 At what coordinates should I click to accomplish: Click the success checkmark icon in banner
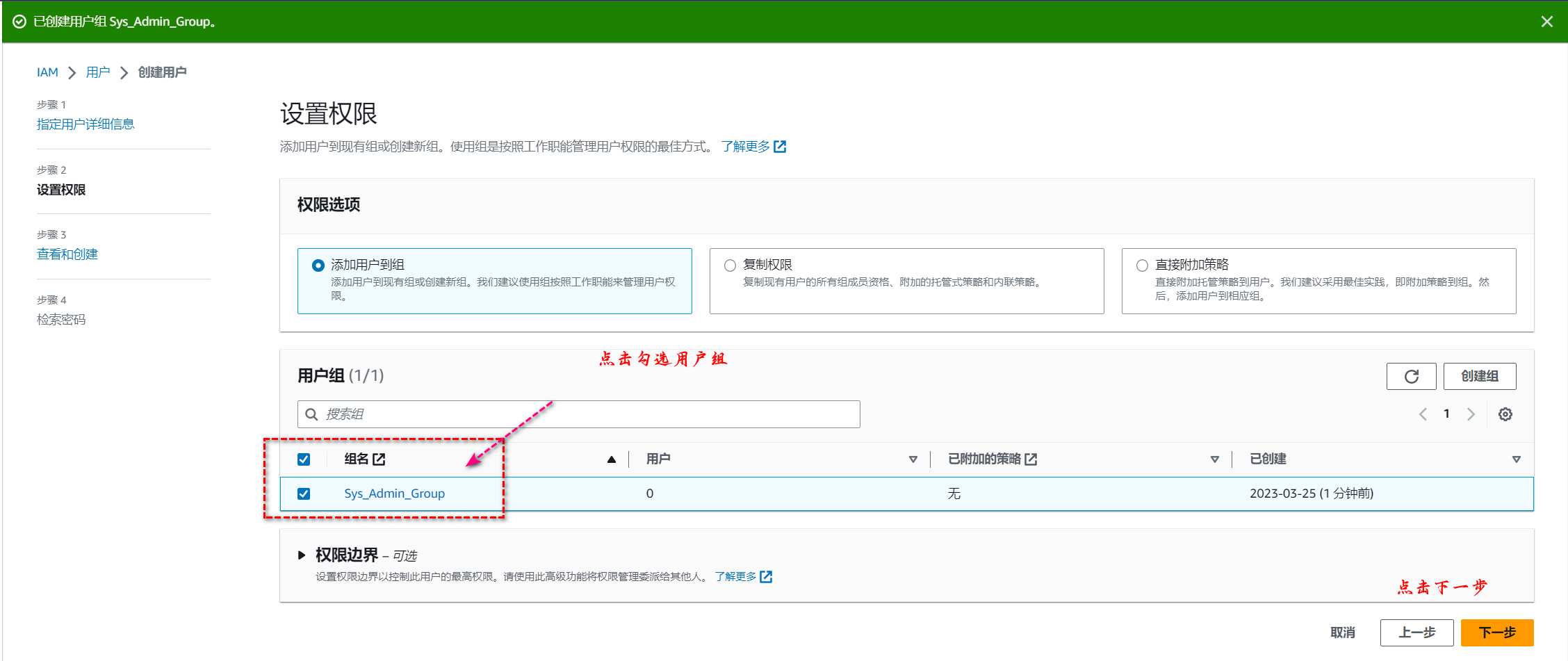click(19, 22)
